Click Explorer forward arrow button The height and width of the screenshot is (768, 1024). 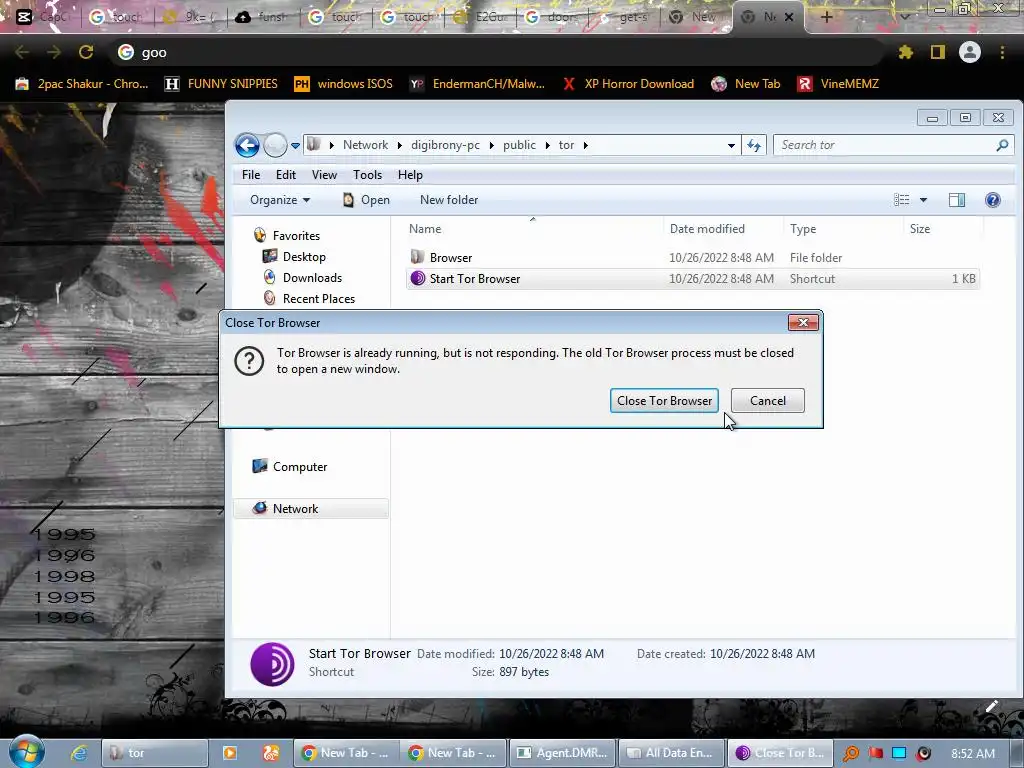tap(275, 145)
